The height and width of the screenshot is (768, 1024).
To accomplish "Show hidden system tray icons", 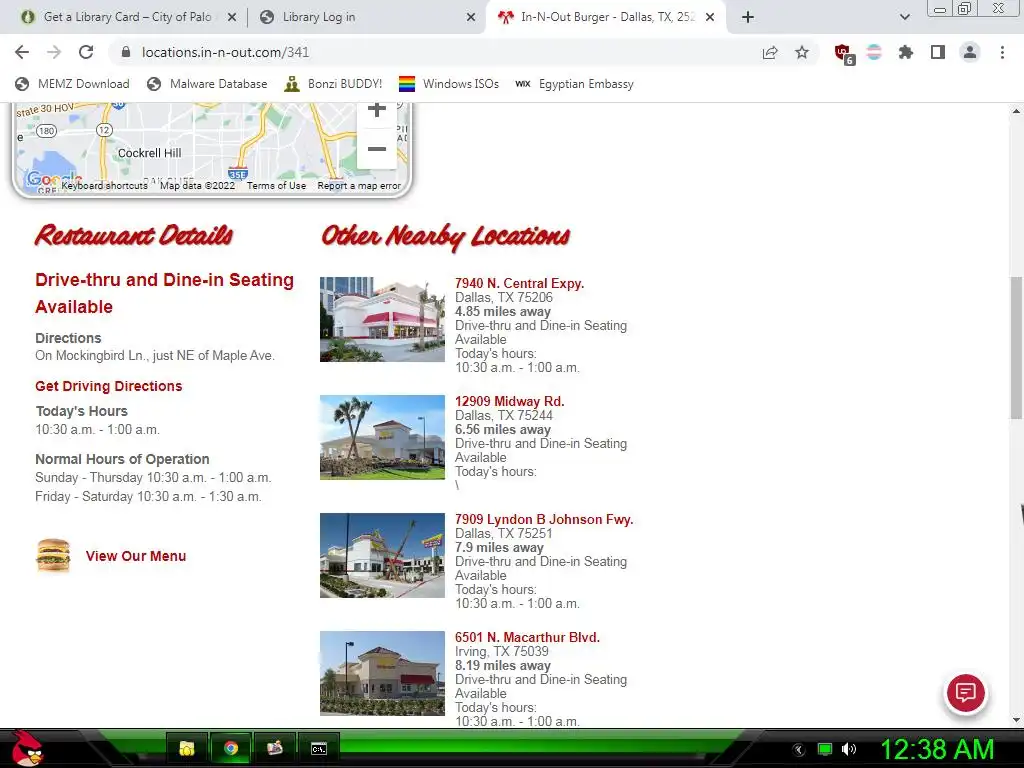I will (x=798, y=749).
